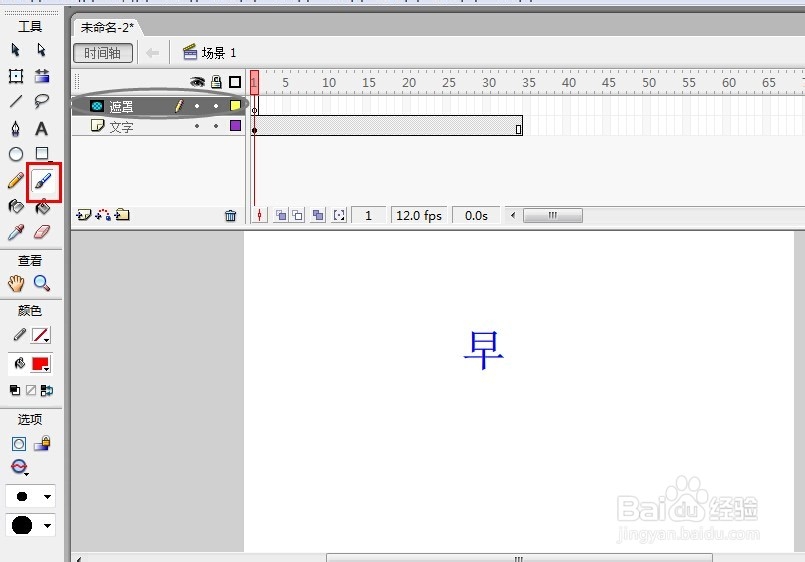The height and width of the screenshot is (562, 805).
Task: Select the Pen tool
Action: tap(16, 128)
